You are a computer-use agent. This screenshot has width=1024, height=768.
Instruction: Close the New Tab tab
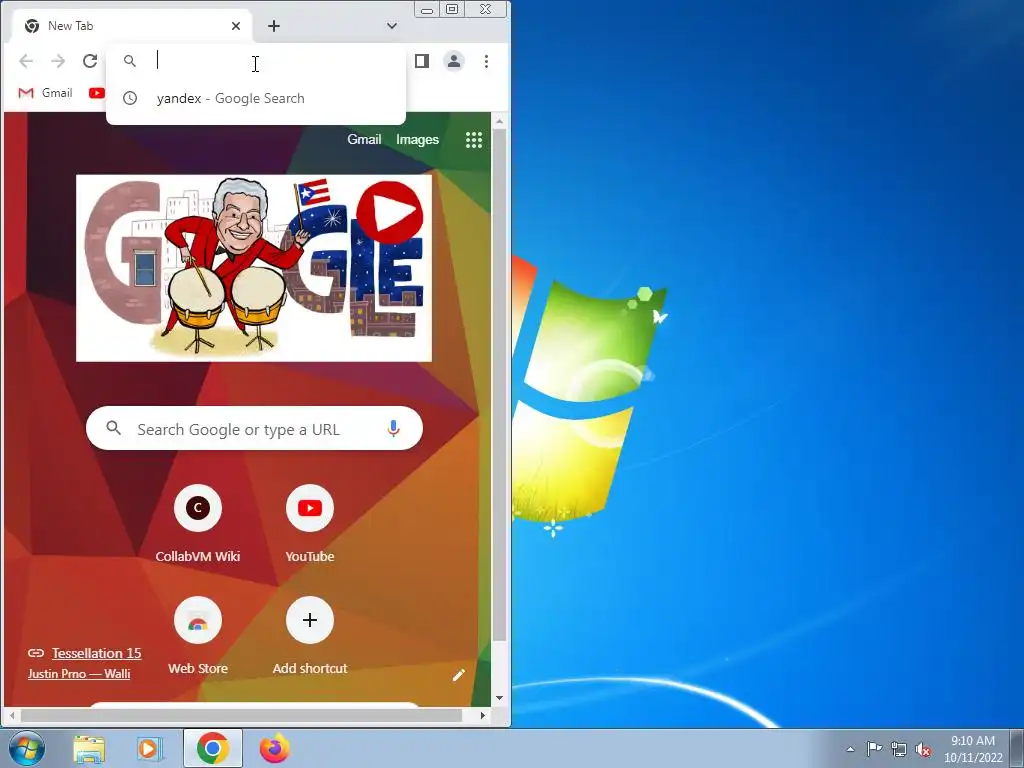pyautogui.click(x=236, y=26)
